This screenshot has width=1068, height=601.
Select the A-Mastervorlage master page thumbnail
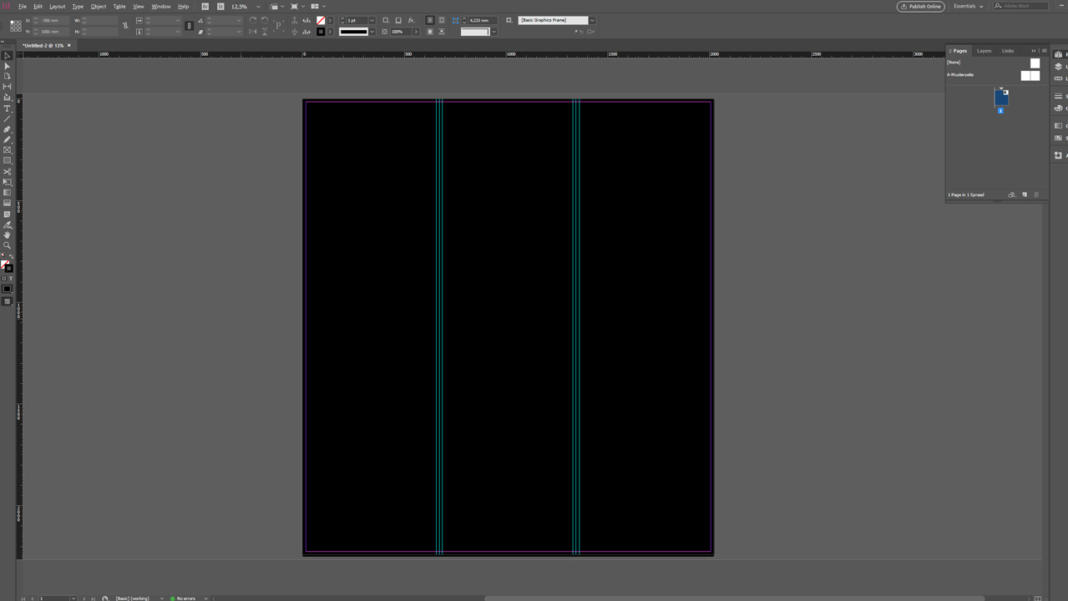click(1029, 75)
